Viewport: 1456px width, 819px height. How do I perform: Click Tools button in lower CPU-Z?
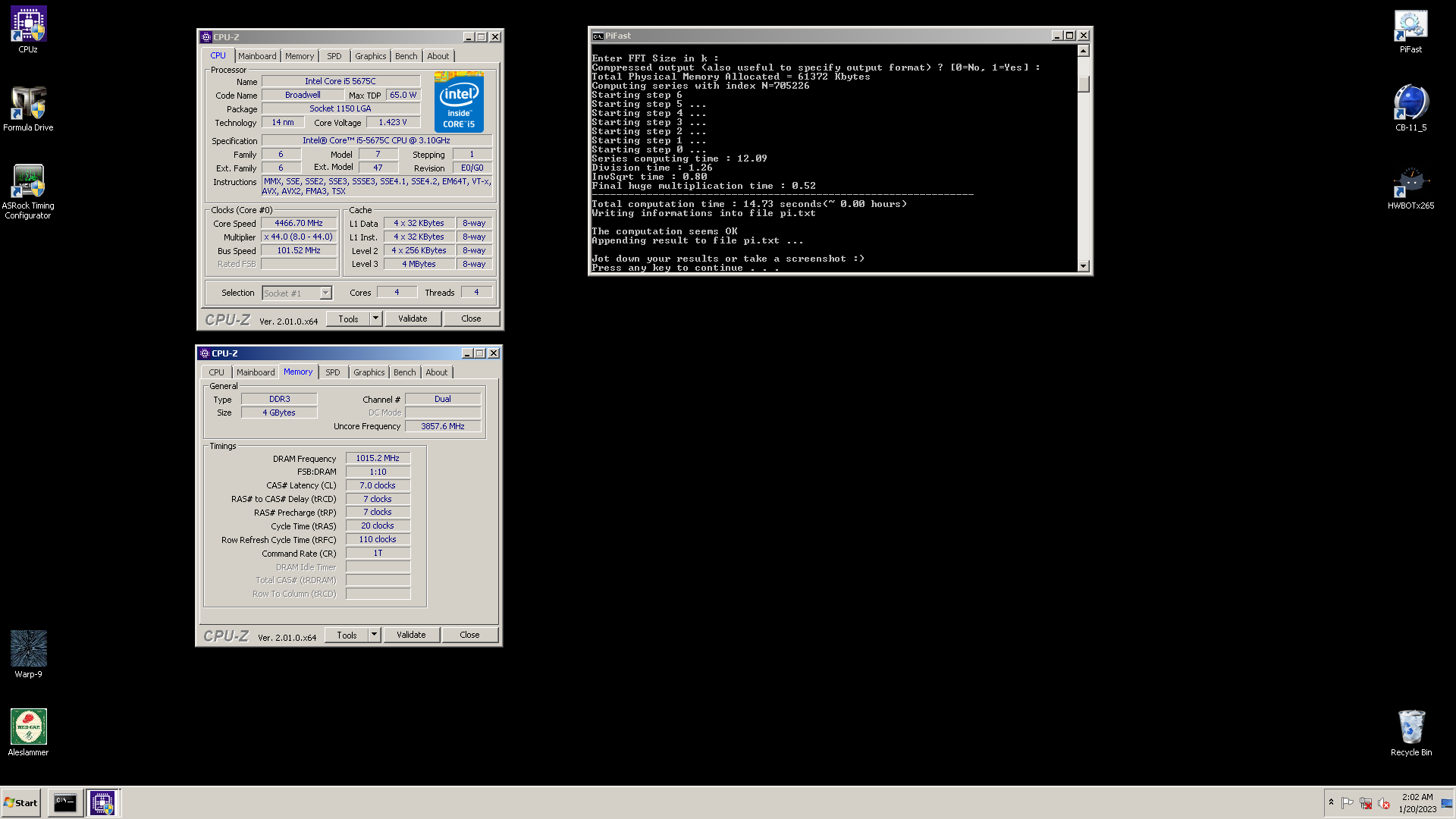pos(347,635)
